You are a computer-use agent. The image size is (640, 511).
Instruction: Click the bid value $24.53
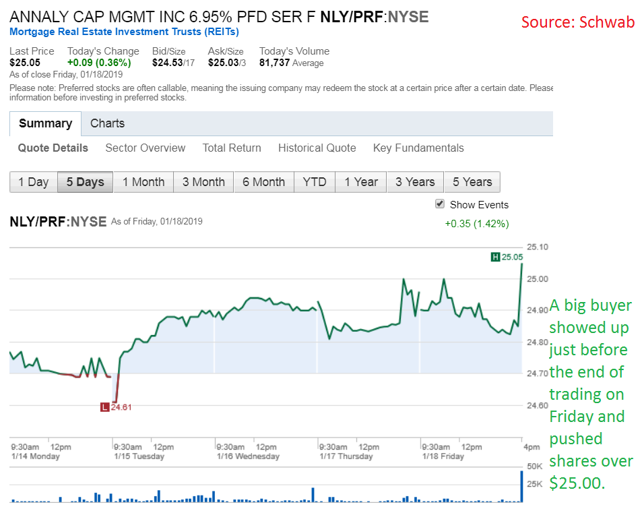pyautogui.click(x=167, y=62)
